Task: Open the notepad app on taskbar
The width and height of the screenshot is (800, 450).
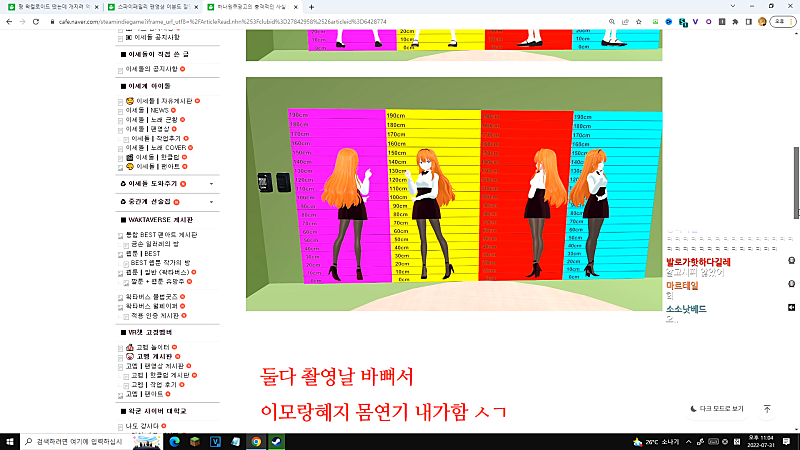Action: pyautogui.click(x=236, y=441)
